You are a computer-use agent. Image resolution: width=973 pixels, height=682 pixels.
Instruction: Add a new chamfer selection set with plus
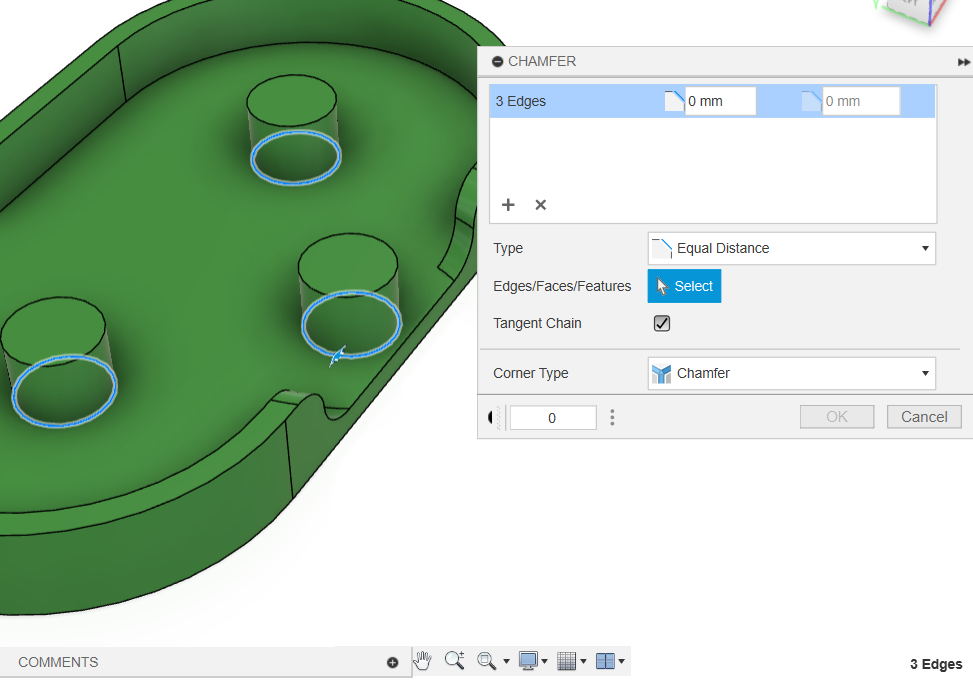(x=508, y=205)
